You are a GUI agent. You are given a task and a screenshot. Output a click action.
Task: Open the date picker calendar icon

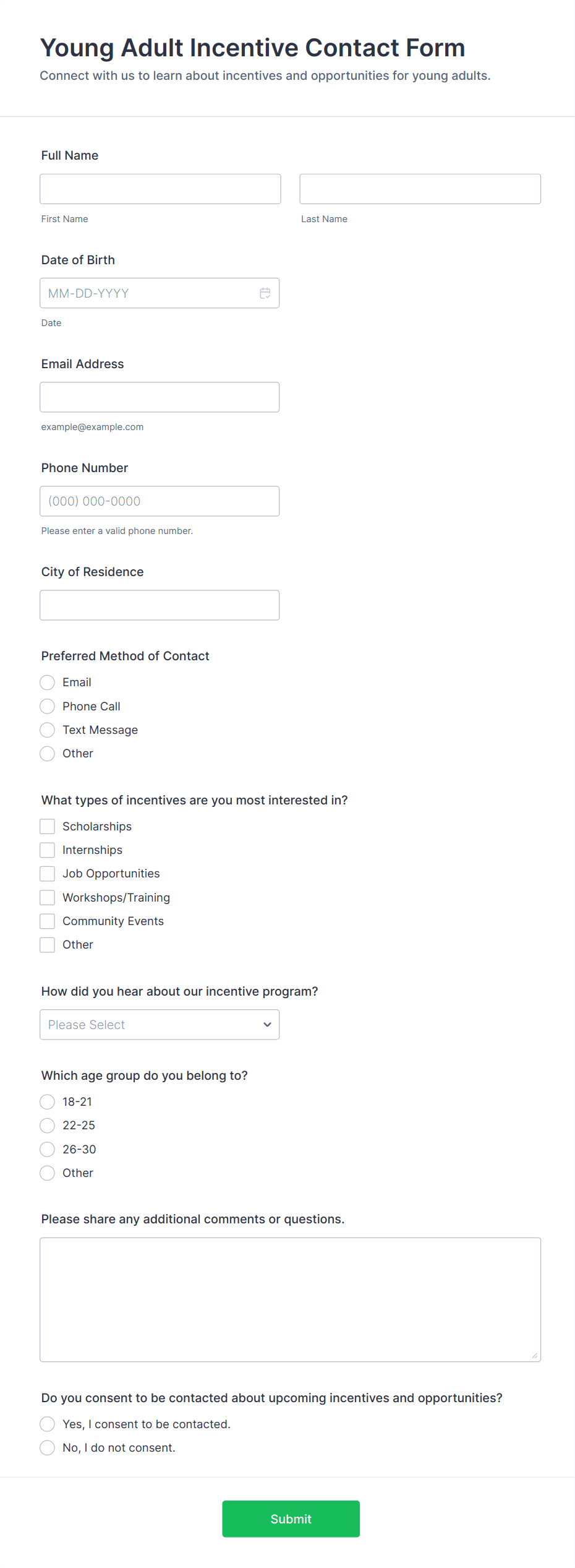tap(265, 293)
